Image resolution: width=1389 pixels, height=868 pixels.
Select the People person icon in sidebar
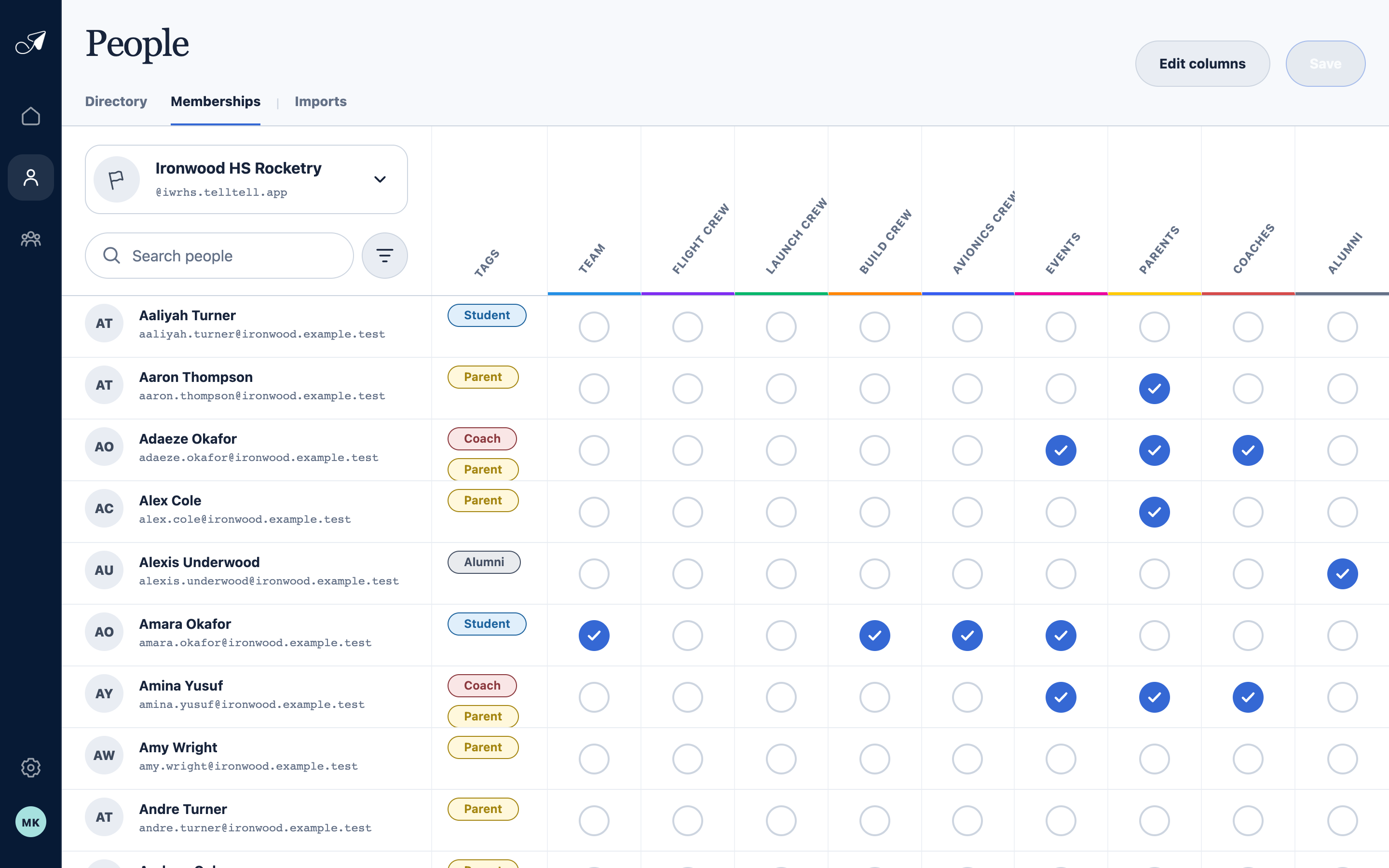pos(30,177)
